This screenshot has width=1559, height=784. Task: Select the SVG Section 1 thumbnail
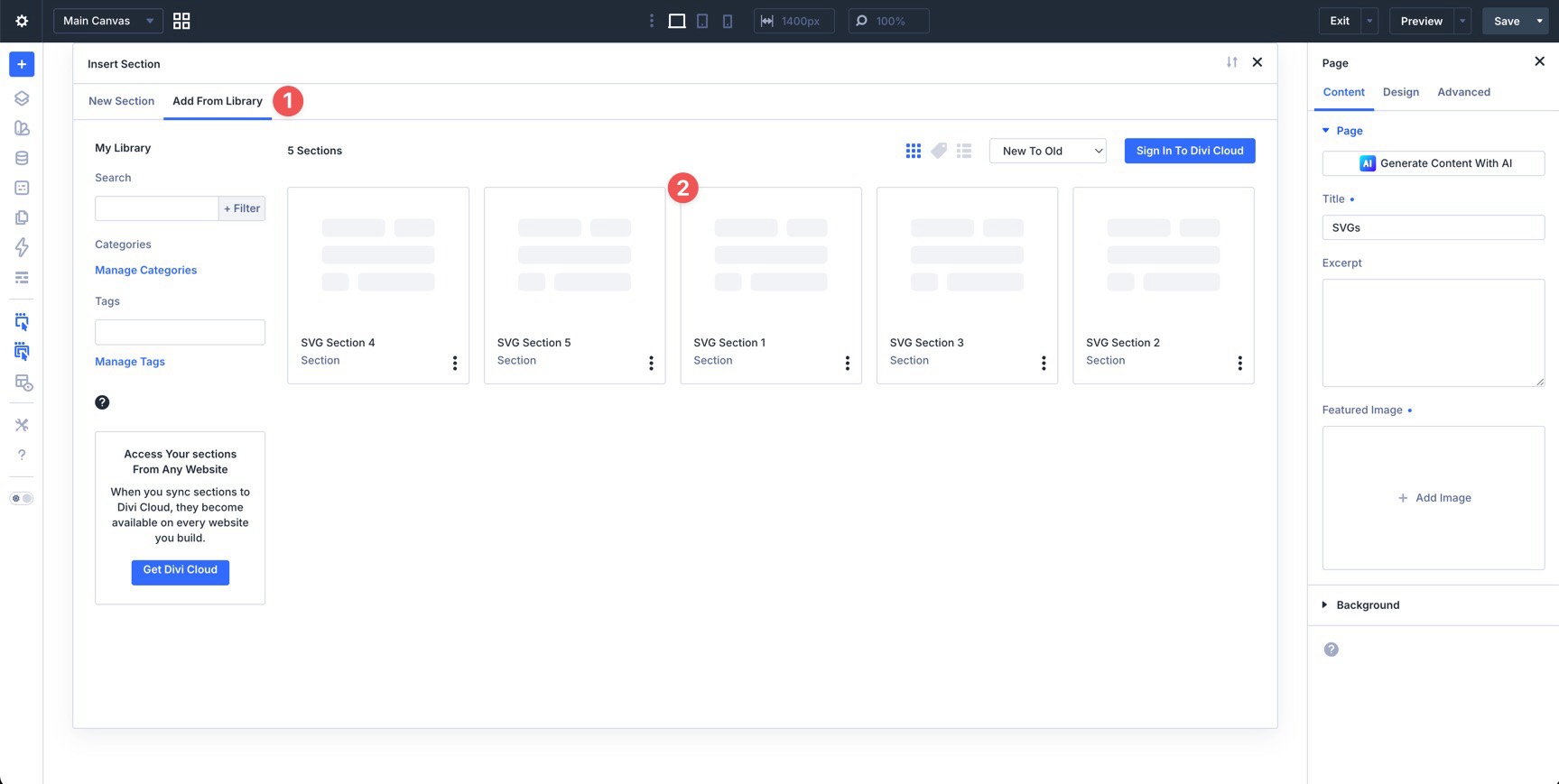tap(771, 255)
